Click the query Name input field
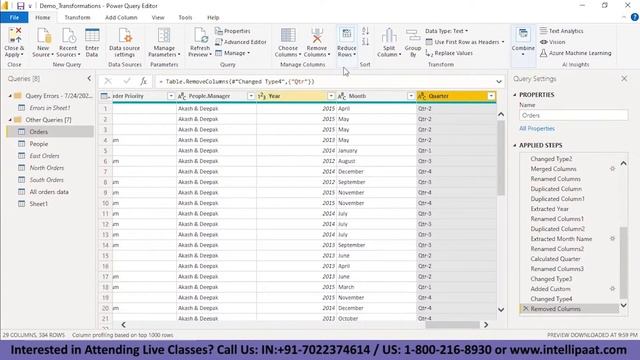The height and width of the screenshot is (360, 640). [573, 116]
